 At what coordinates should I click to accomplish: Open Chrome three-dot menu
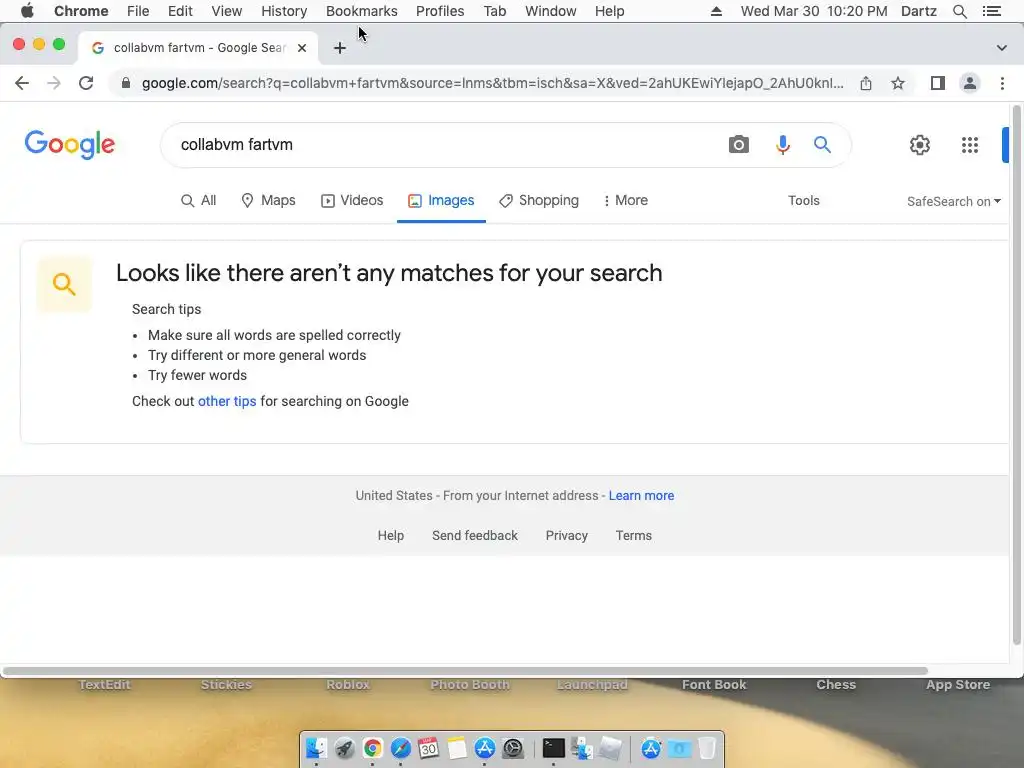coord(1002,83)
